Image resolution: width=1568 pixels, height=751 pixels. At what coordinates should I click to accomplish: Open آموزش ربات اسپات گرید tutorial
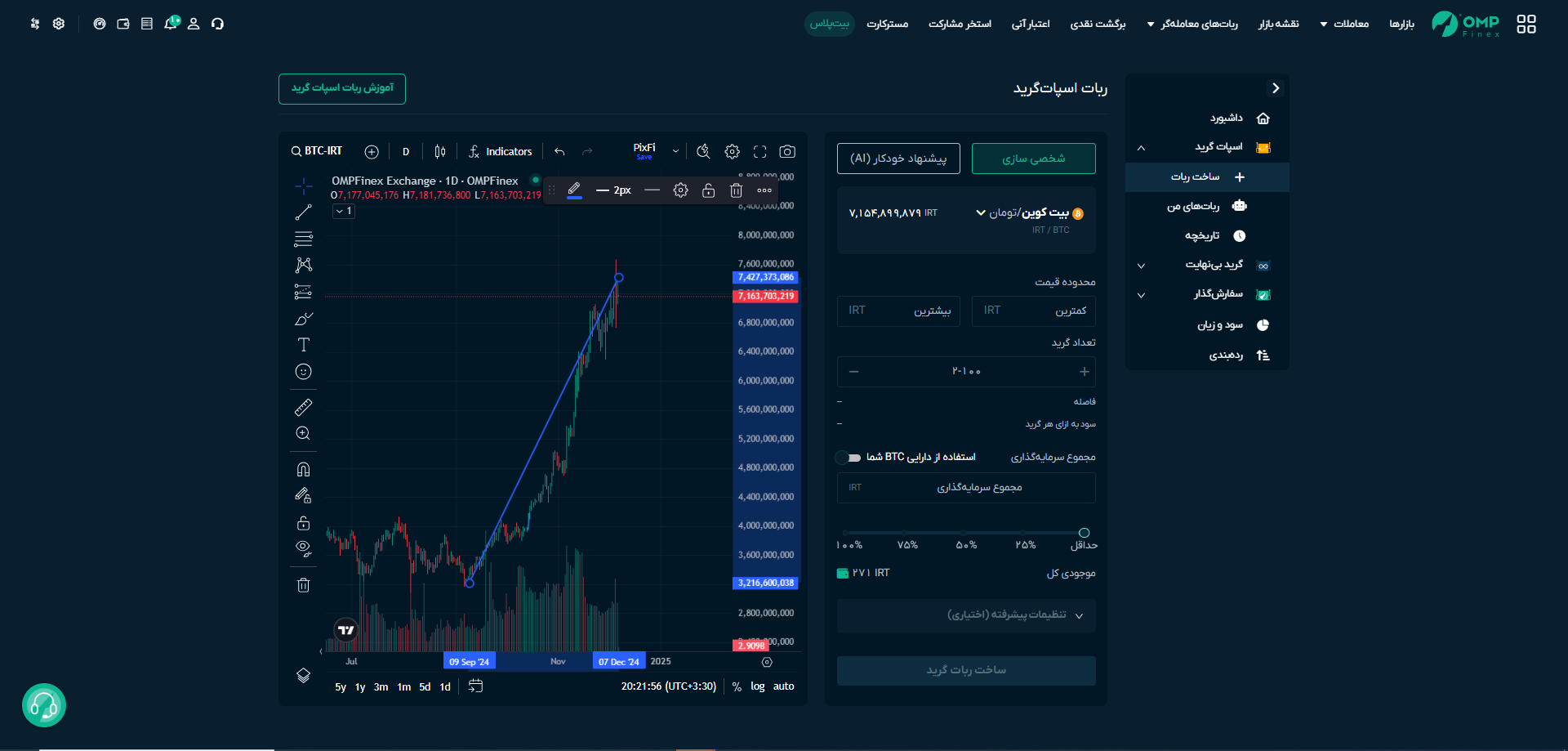click(342, 88)
